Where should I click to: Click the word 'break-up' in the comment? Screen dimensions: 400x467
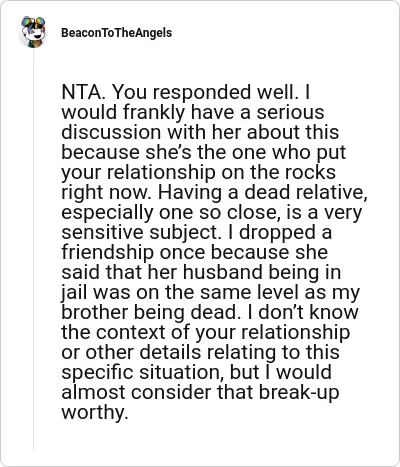299,394
